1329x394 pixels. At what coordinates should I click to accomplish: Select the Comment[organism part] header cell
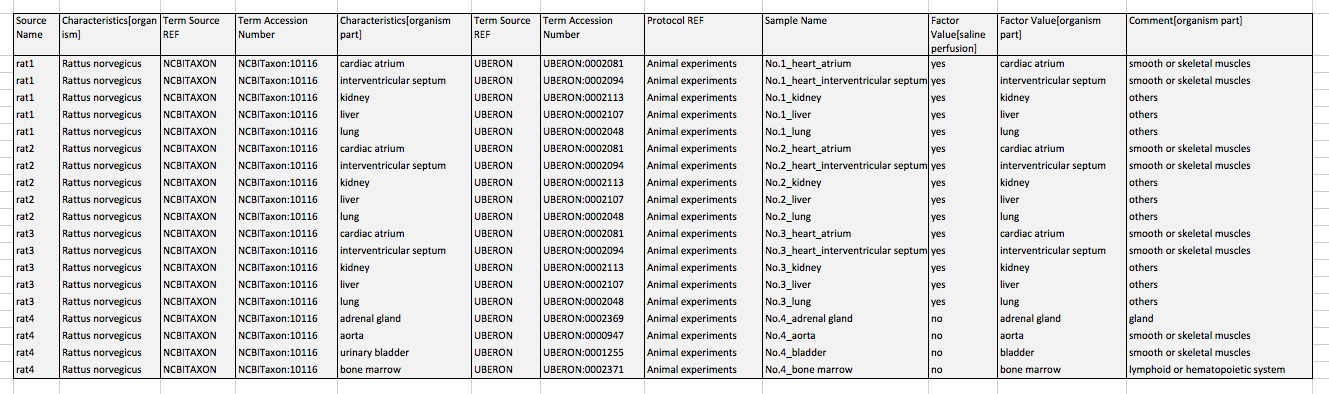1218,34
